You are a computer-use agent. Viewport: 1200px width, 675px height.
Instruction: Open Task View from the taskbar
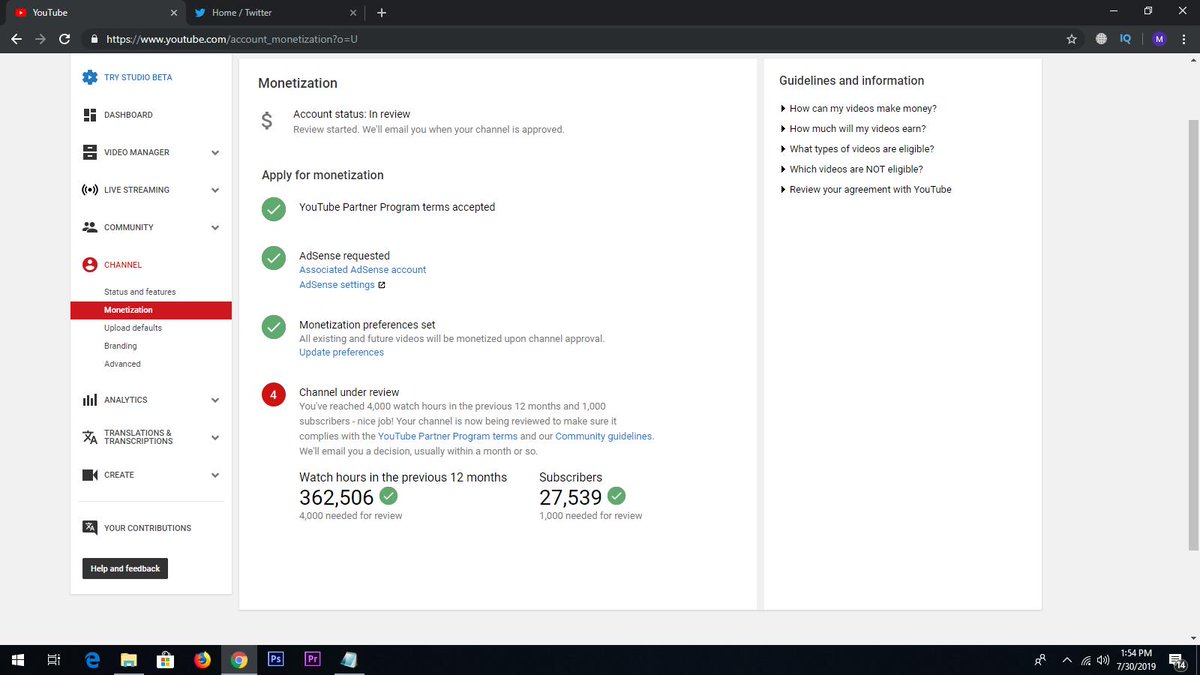[54, 659]
